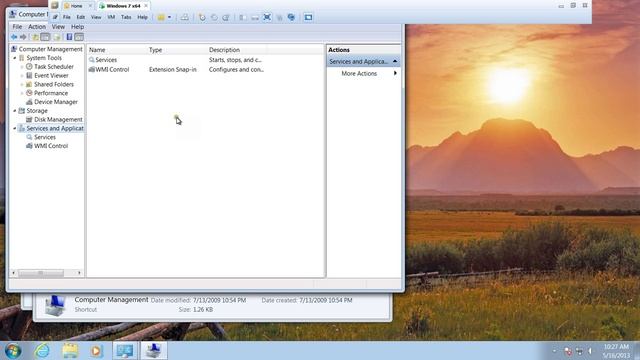Close the Windows 7 x64 tab
640x360 pixels.
[146, 6]
